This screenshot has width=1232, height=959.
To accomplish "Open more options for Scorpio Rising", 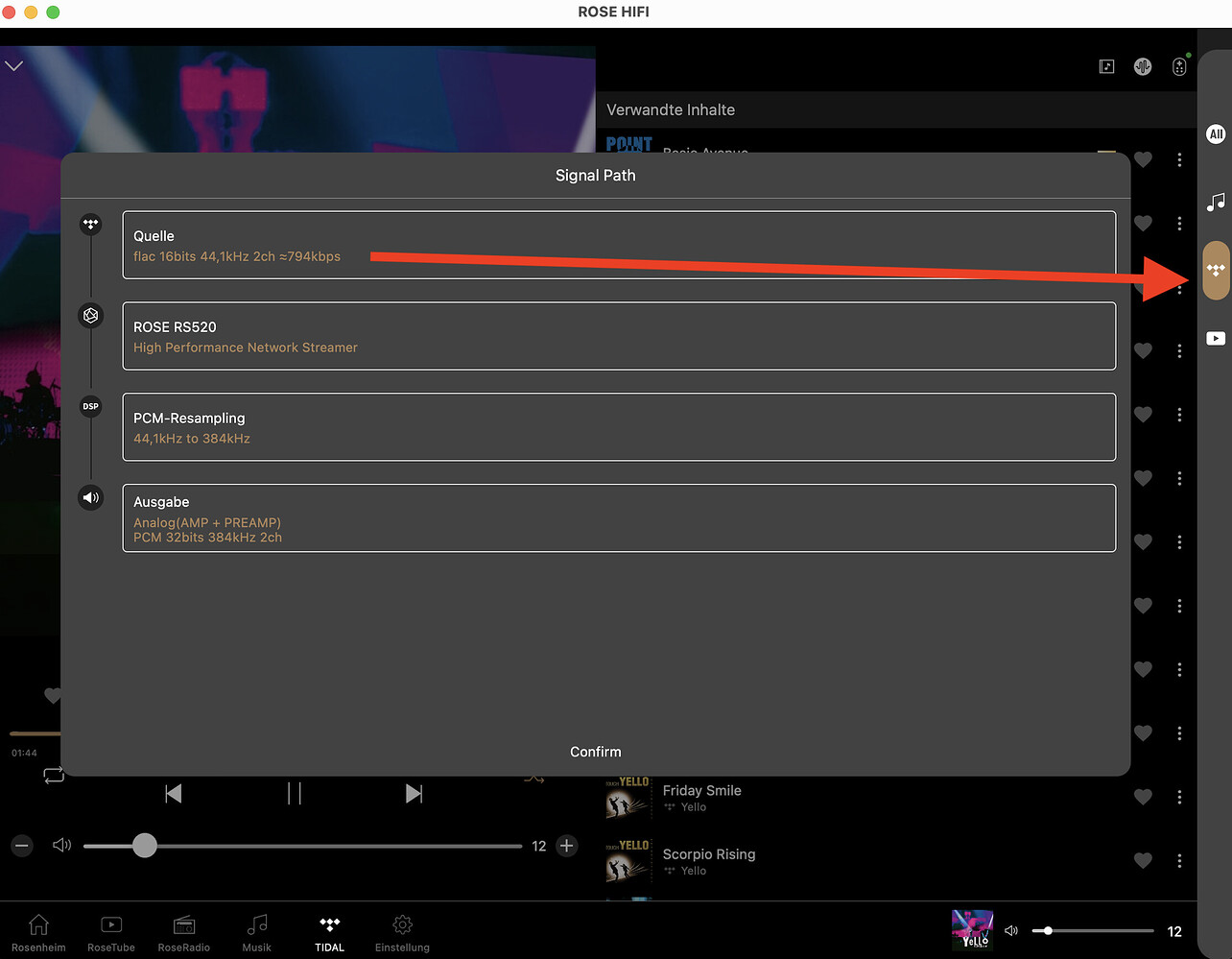I will click(x=1179, y=860).
